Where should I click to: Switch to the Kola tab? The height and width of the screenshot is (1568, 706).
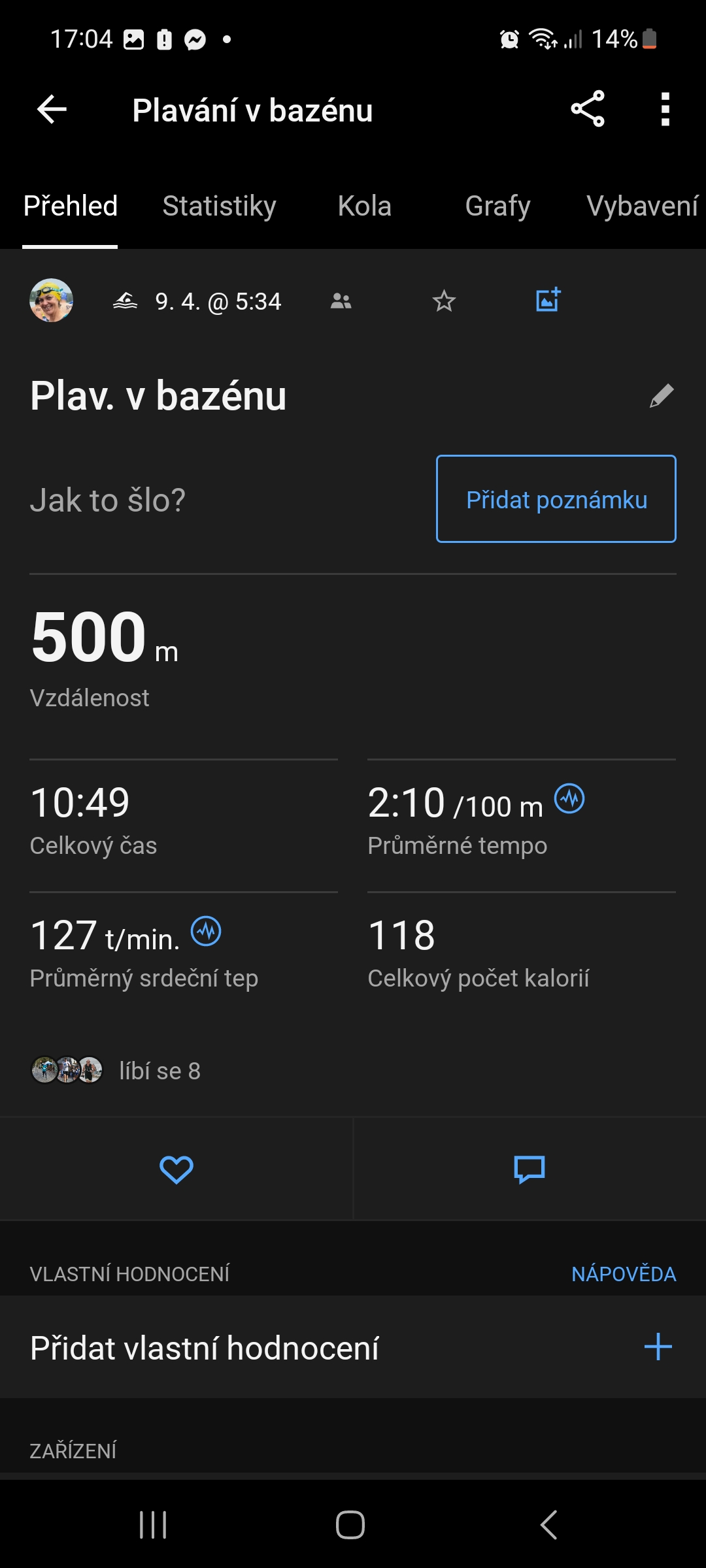pyautogui.click(x=364, y=206)
